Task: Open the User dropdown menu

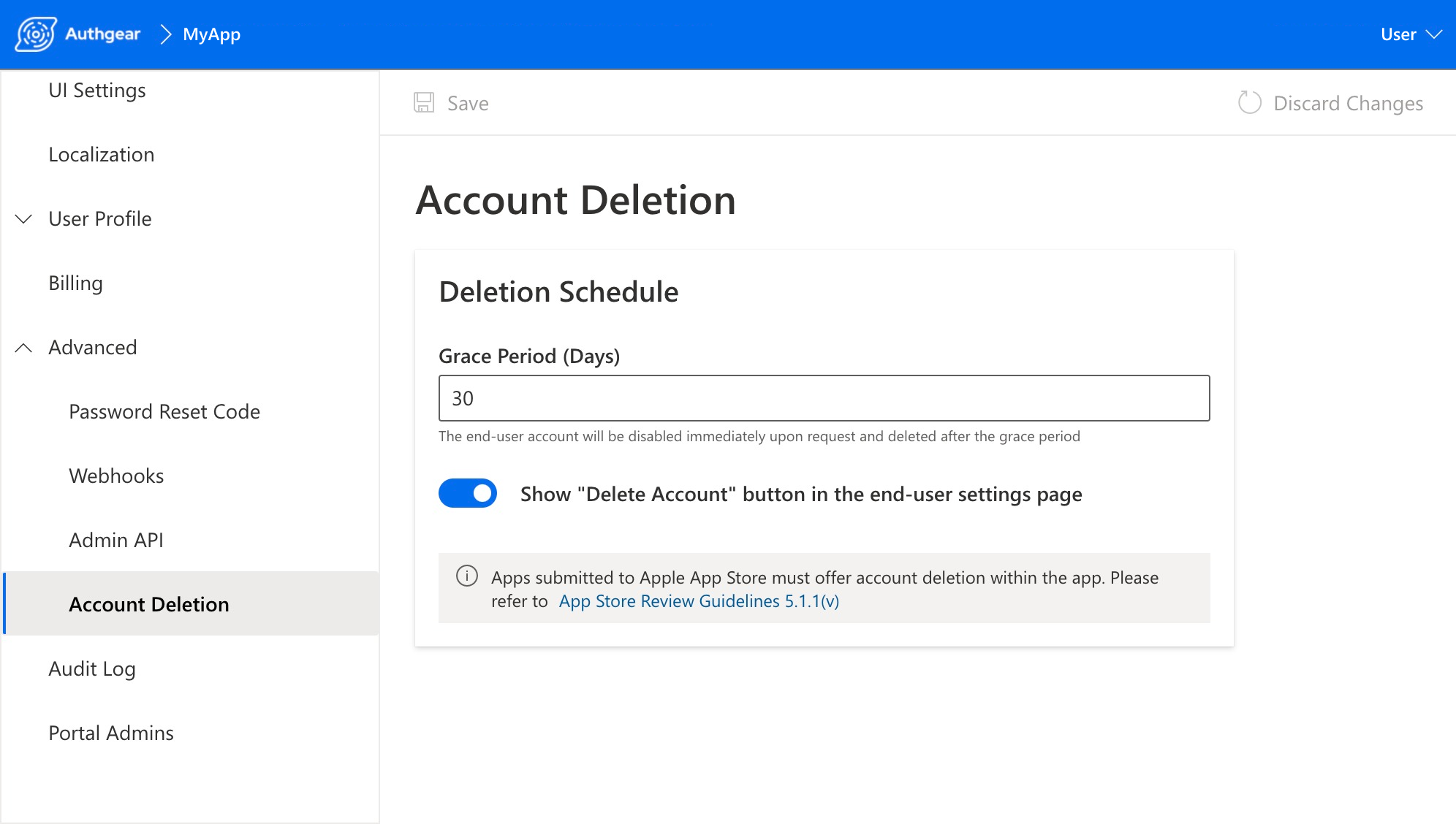Action: click(x=1410, y=34)
